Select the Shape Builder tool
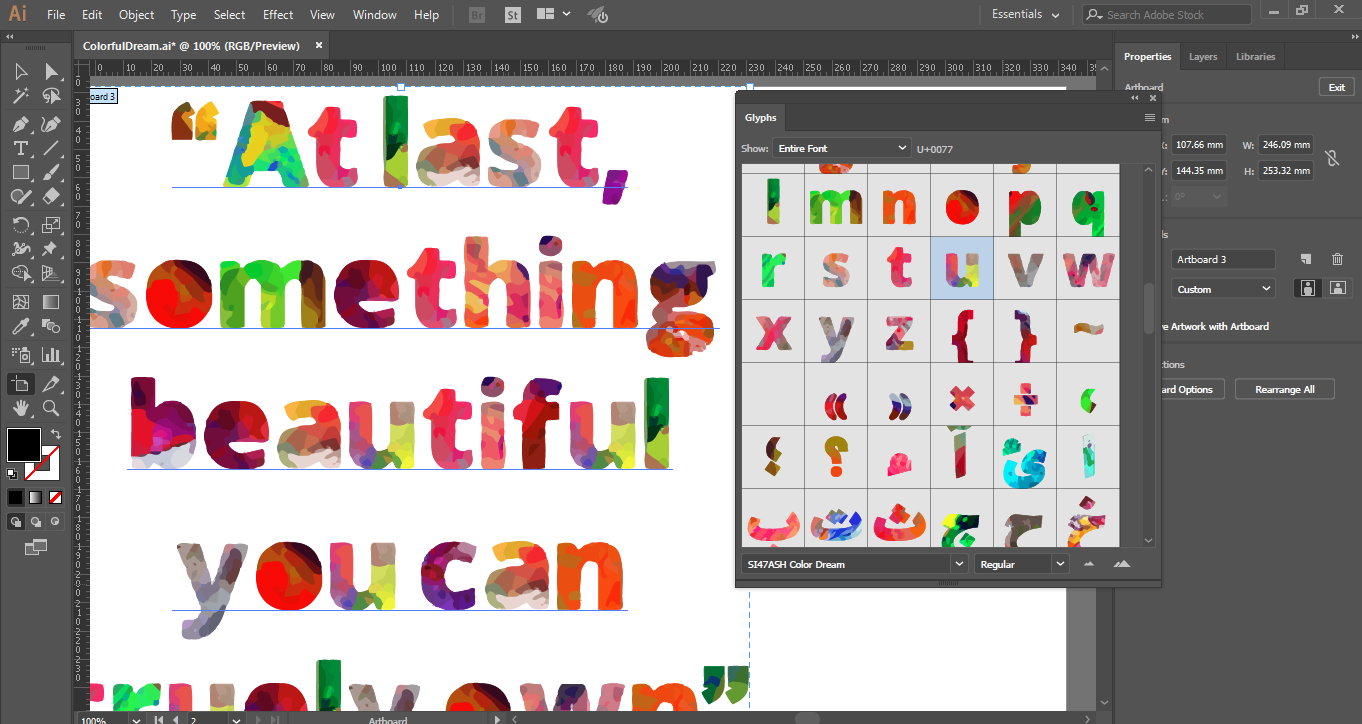Viewport: 1362px width, 724px height. (x=21, y=273)
